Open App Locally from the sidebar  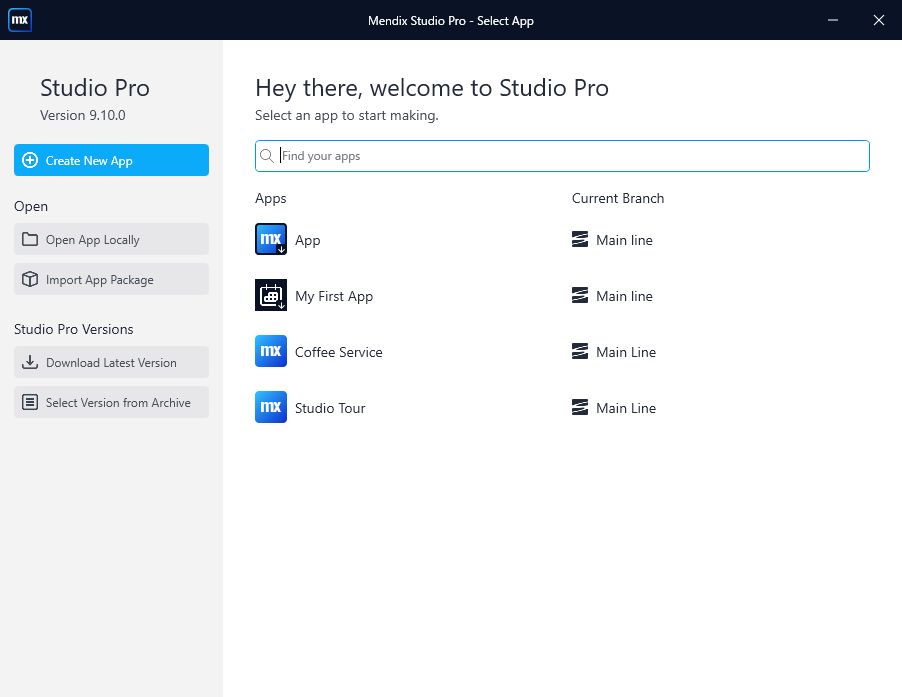point(112,239)
